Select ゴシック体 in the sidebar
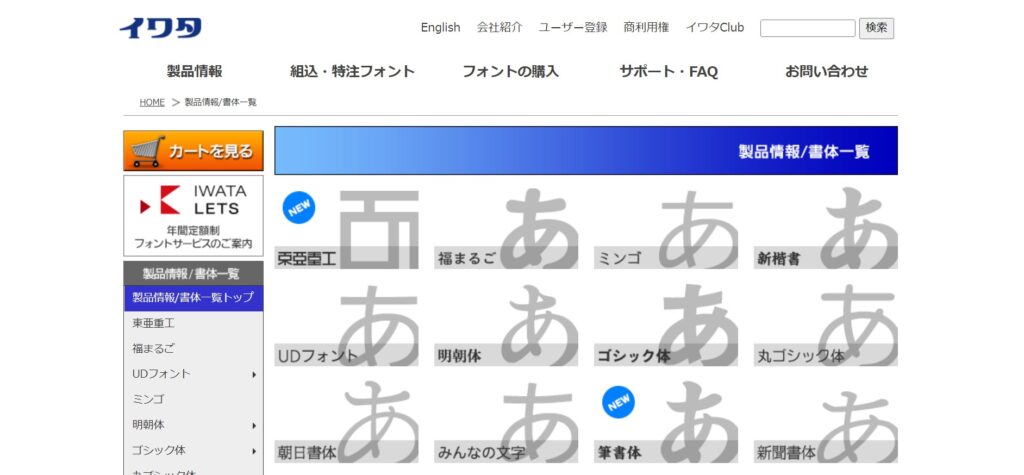The image size is (1024, 475). pos(193,451)
